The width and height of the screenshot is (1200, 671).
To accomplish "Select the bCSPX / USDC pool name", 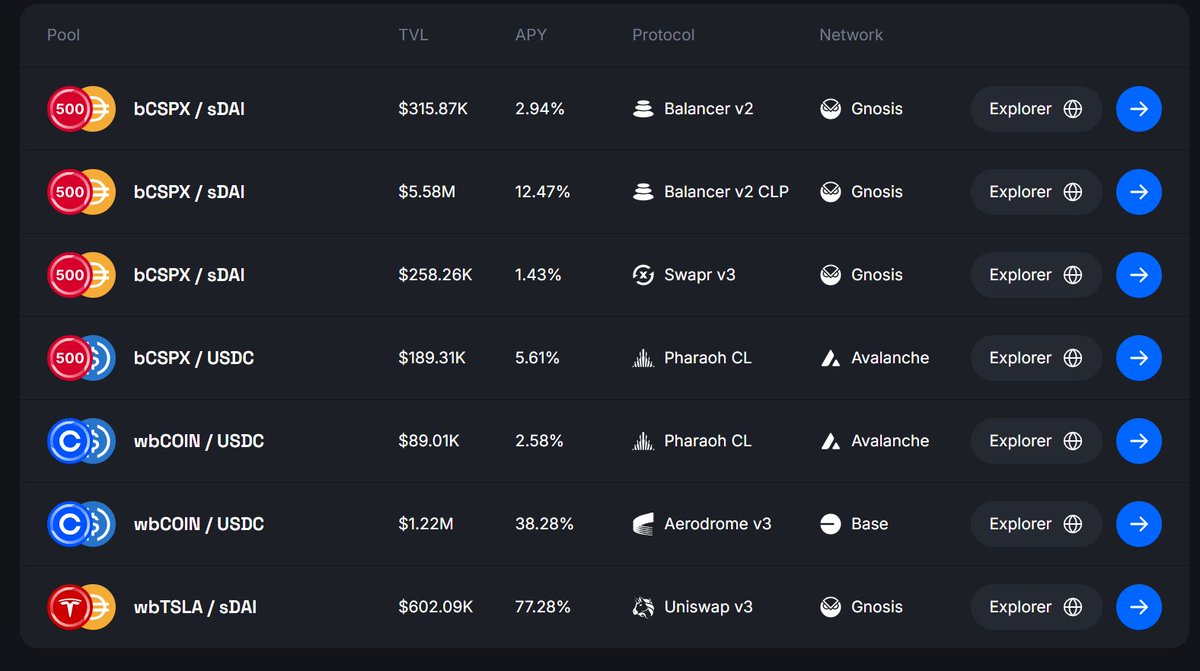I will 194,358.
